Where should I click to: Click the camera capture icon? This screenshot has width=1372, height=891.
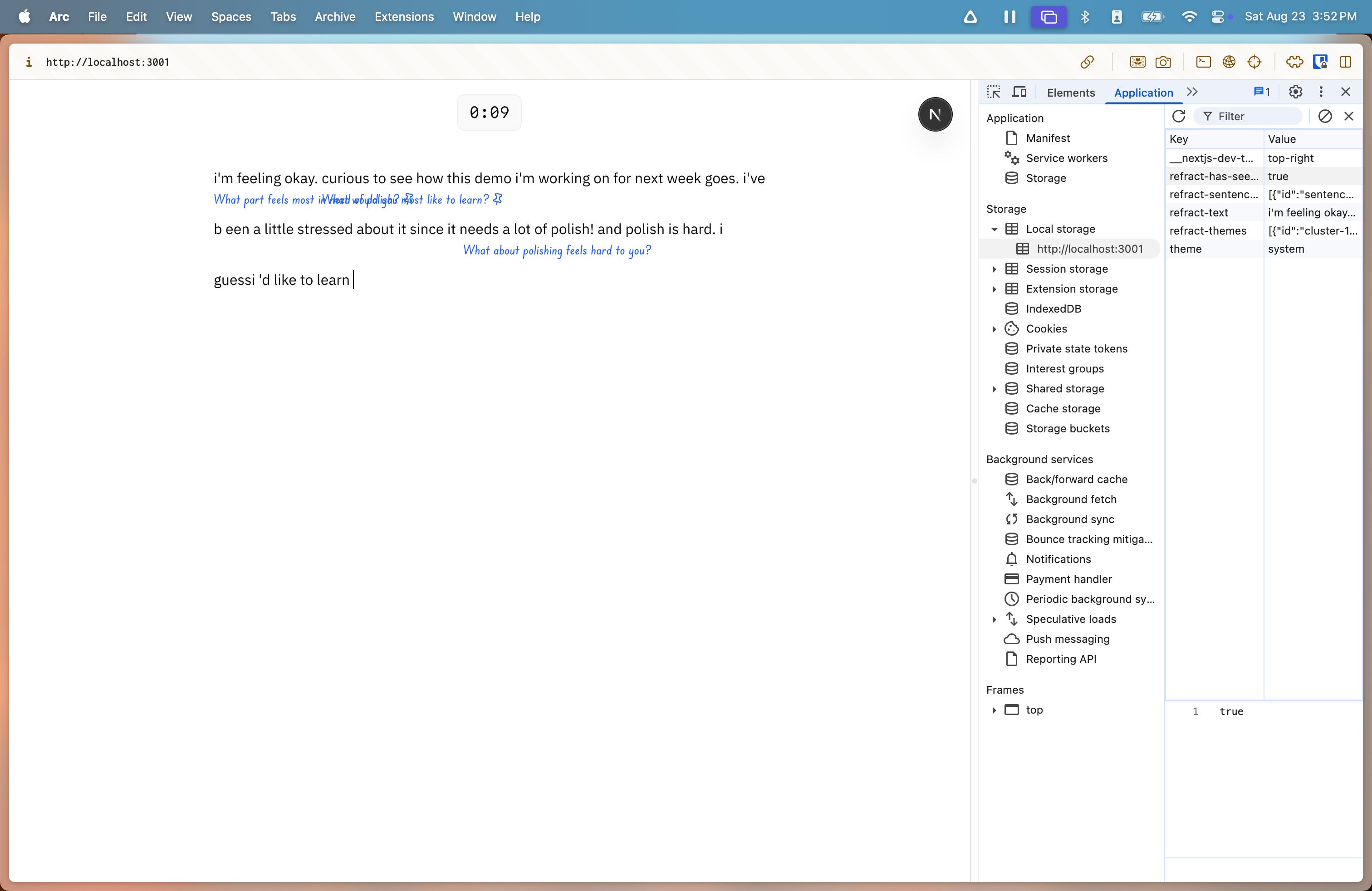1163,62
